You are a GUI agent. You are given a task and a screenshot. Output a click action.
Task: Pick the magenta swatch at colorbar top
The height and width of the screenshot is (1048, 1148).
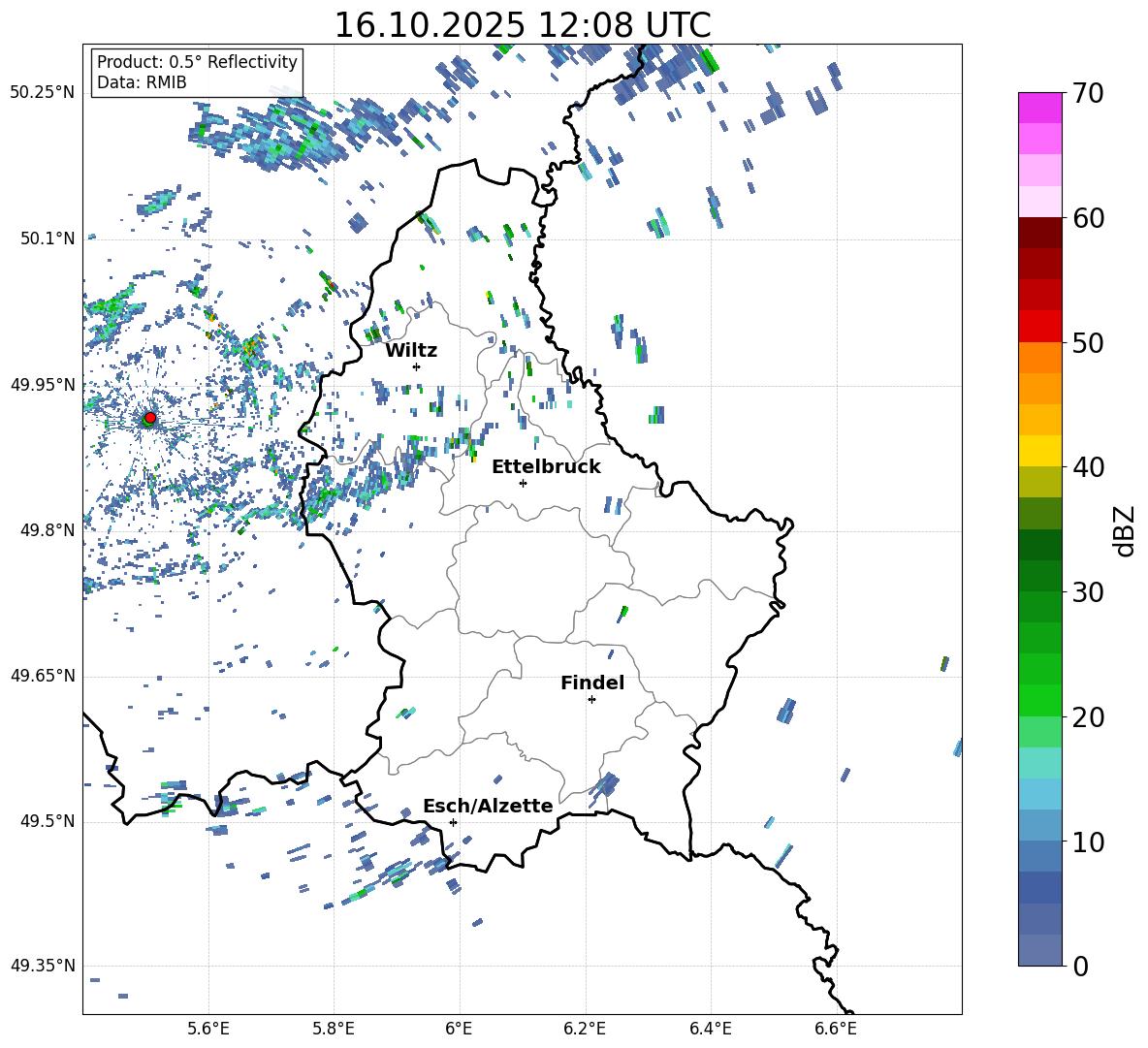coord(1039,108)
